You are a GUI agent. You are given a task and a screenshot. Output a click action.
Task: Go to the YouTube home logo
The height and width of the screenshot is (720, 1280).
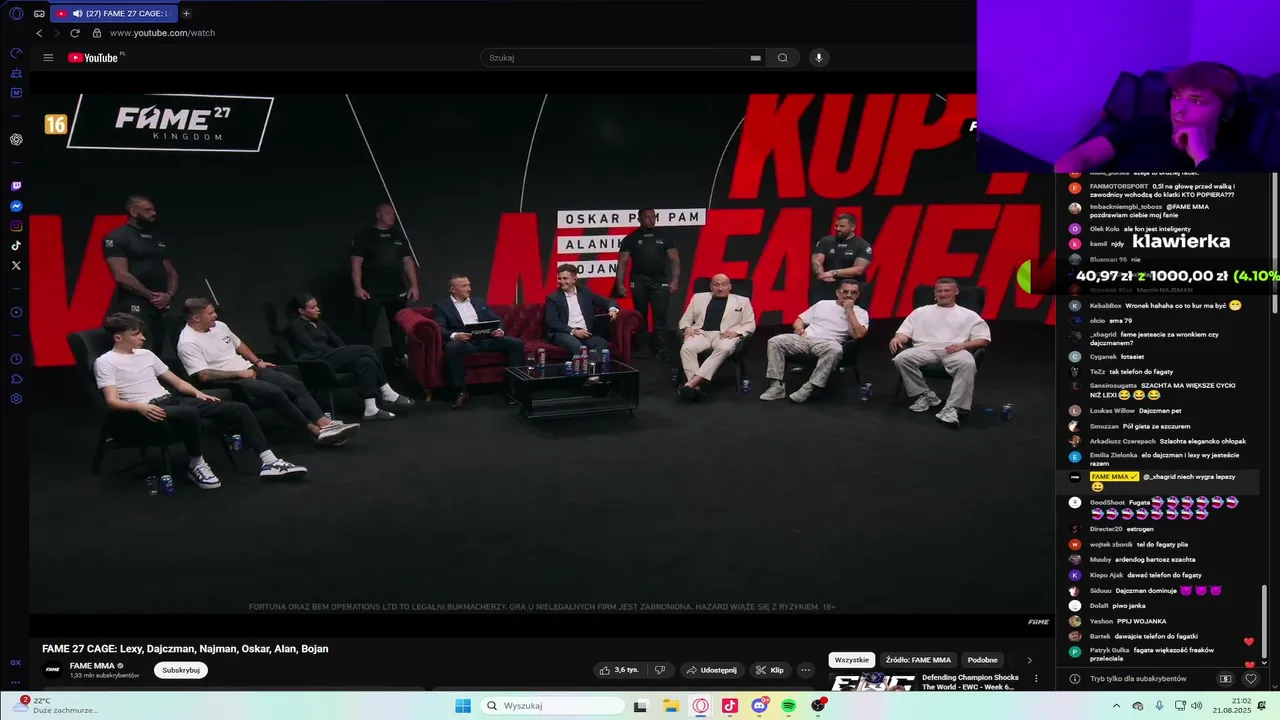[93, 57]
